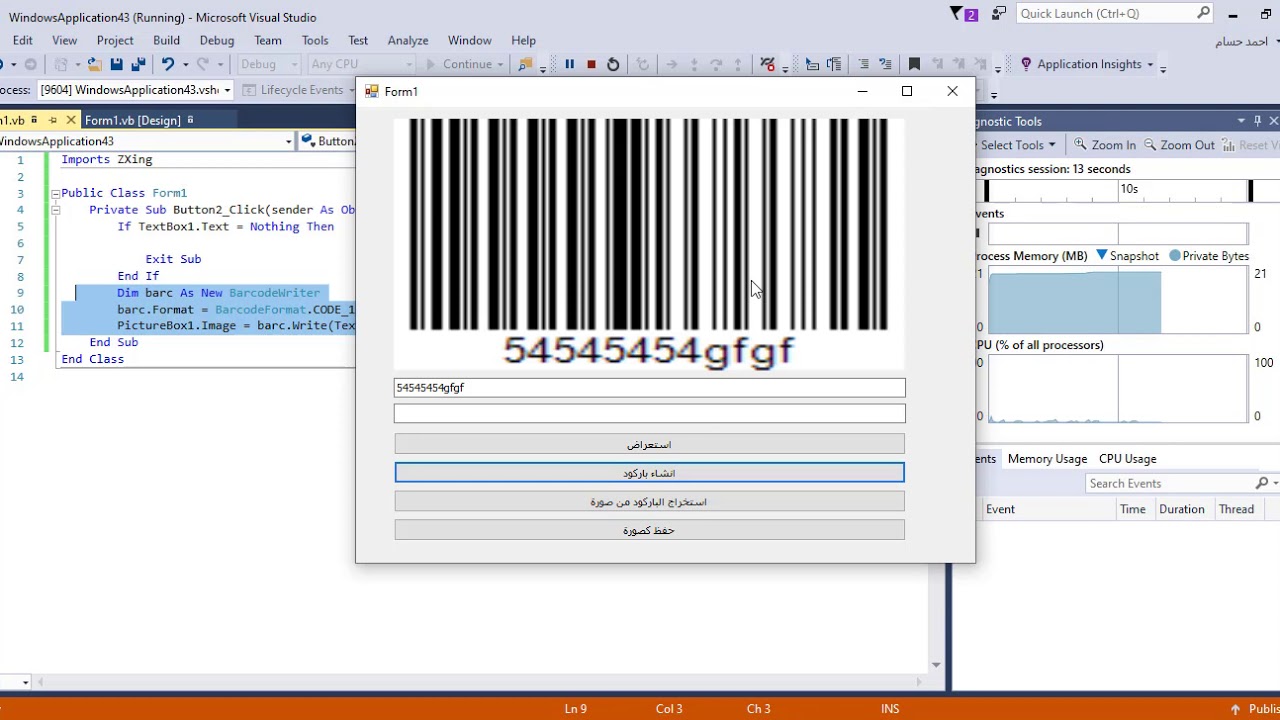Click the uncomment selected lines icon
The image size is (1280, 720).
885,64
